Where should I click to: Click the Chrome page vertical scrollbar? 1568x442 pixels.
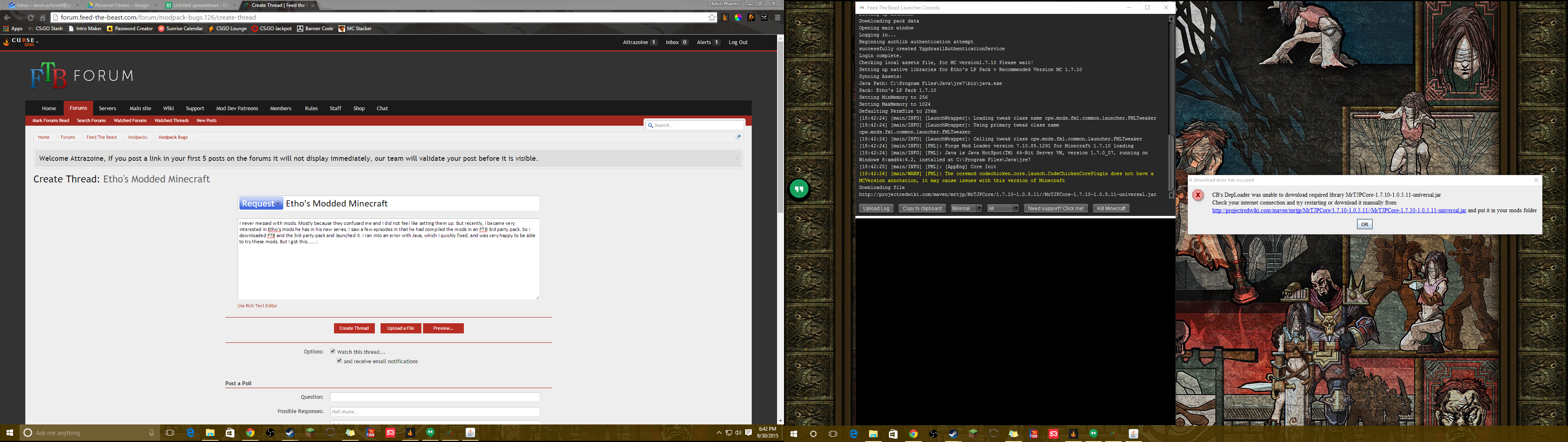(780, 128)
